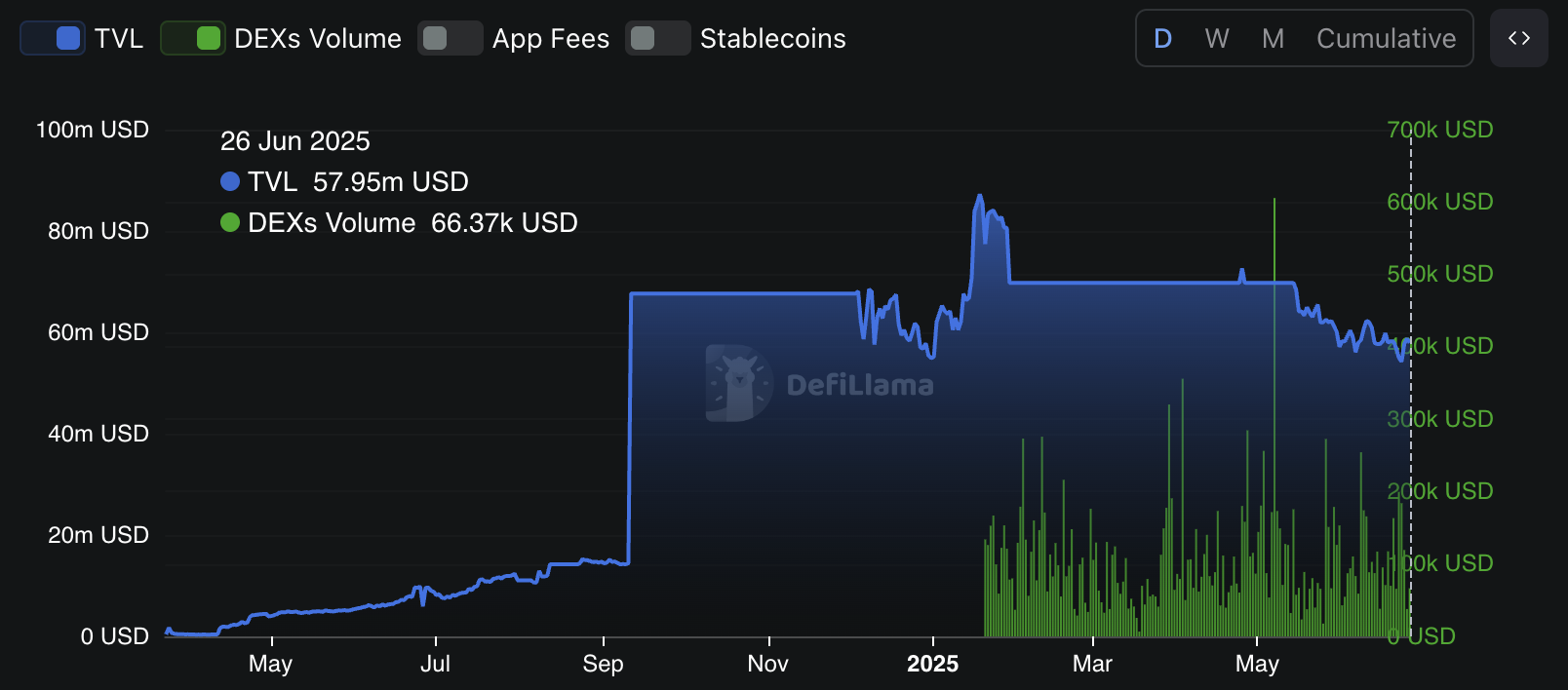Turn on the Stablecoins toggle
The height and width of the screenshot is (690, 1568).
pyautogui.click(x=657, y=38)
